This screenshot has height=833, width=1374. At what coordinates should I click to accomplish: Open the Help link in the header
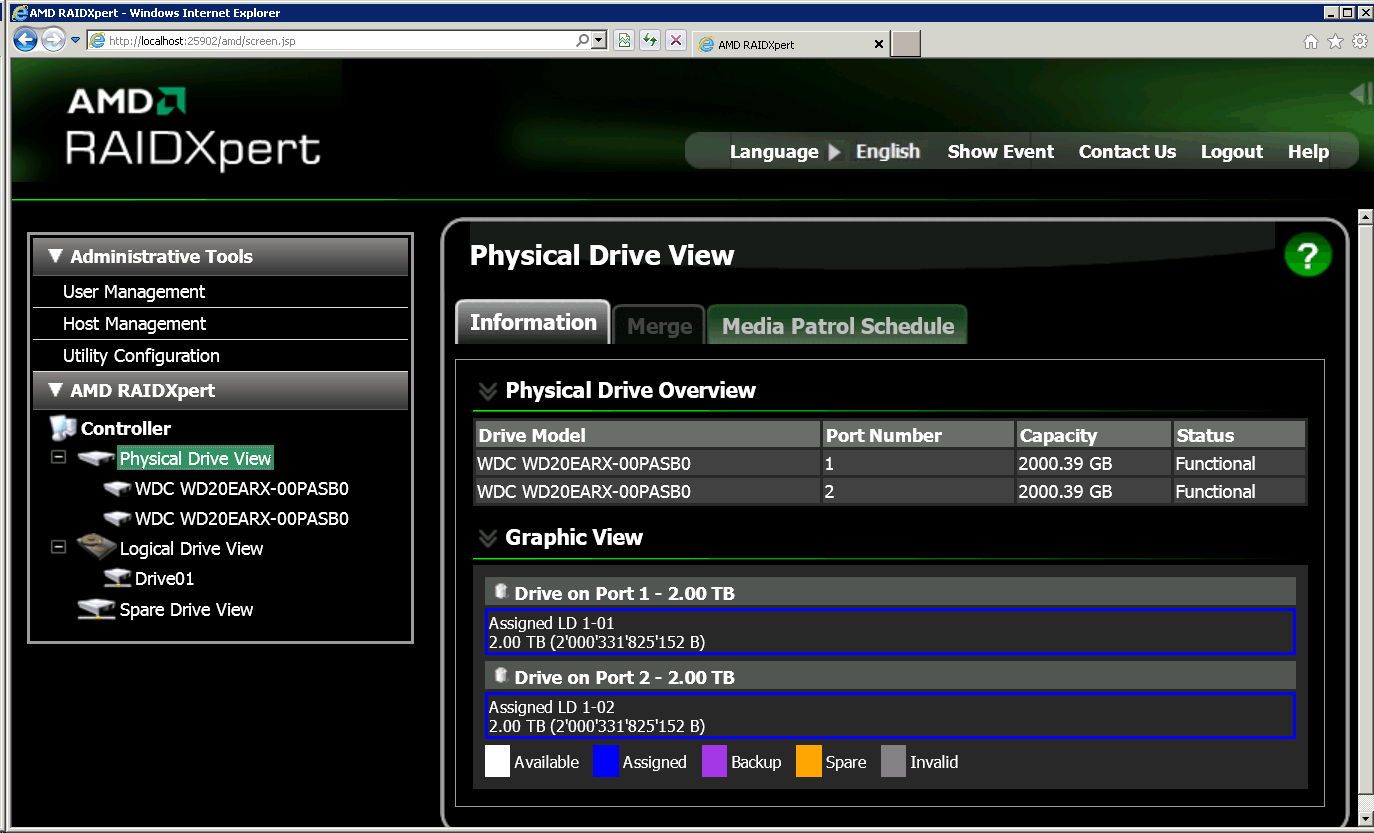pyautogui.click(x=1308, y=152)
